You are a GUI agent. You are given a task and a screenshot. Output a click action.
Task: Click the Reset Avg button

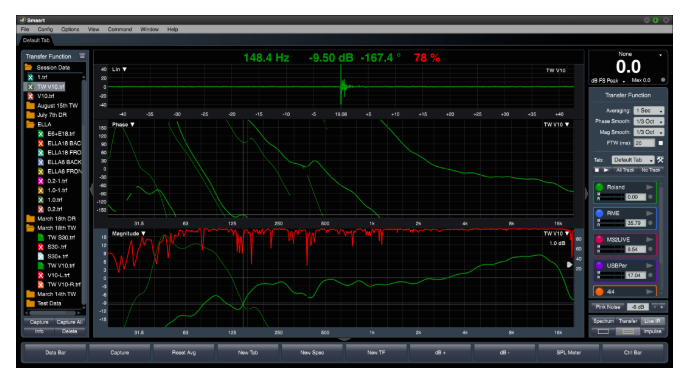pos(184,352)
